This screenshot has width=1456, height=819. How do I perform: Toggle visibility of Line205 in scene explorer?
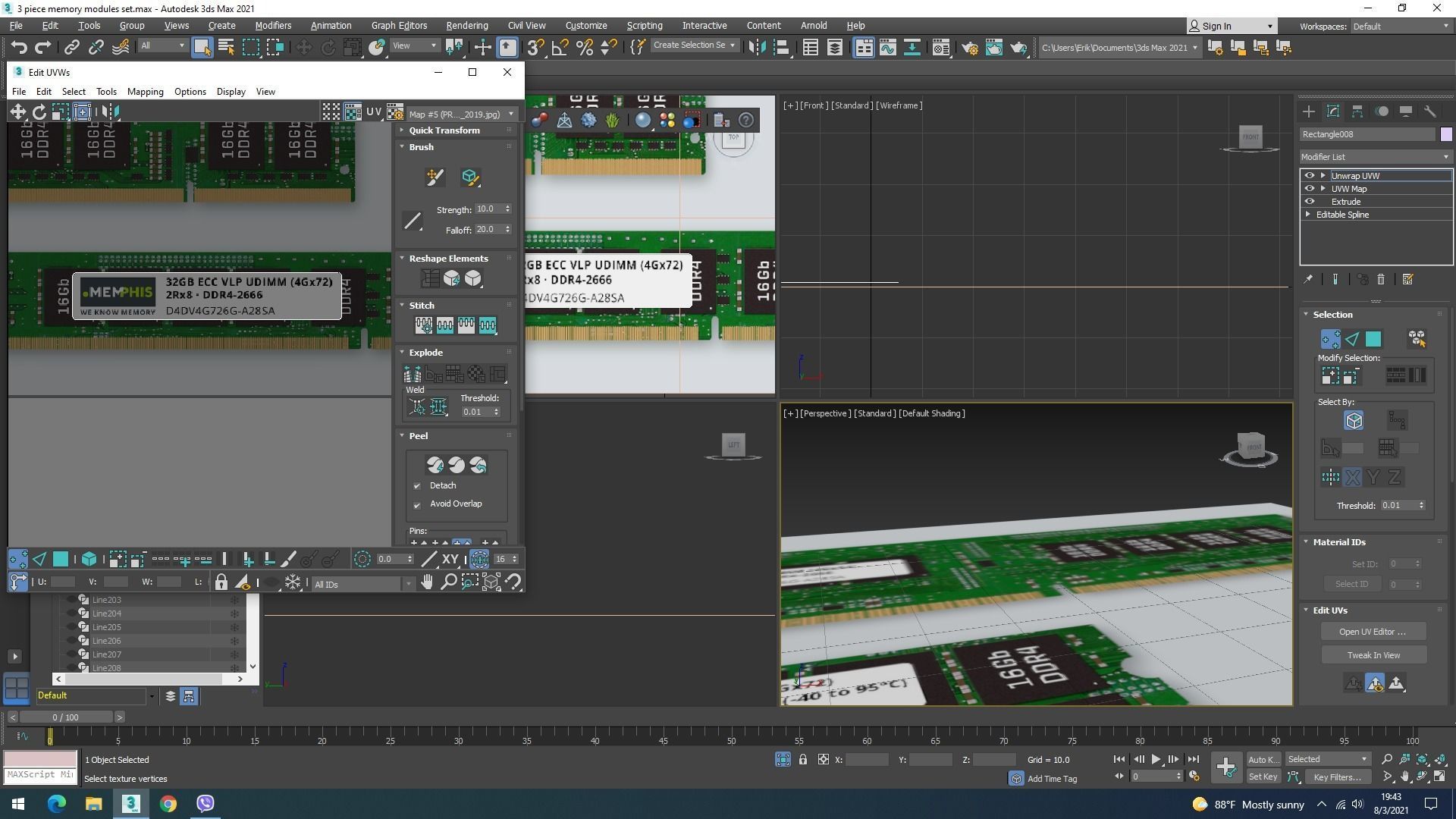(x=71, y=627)
